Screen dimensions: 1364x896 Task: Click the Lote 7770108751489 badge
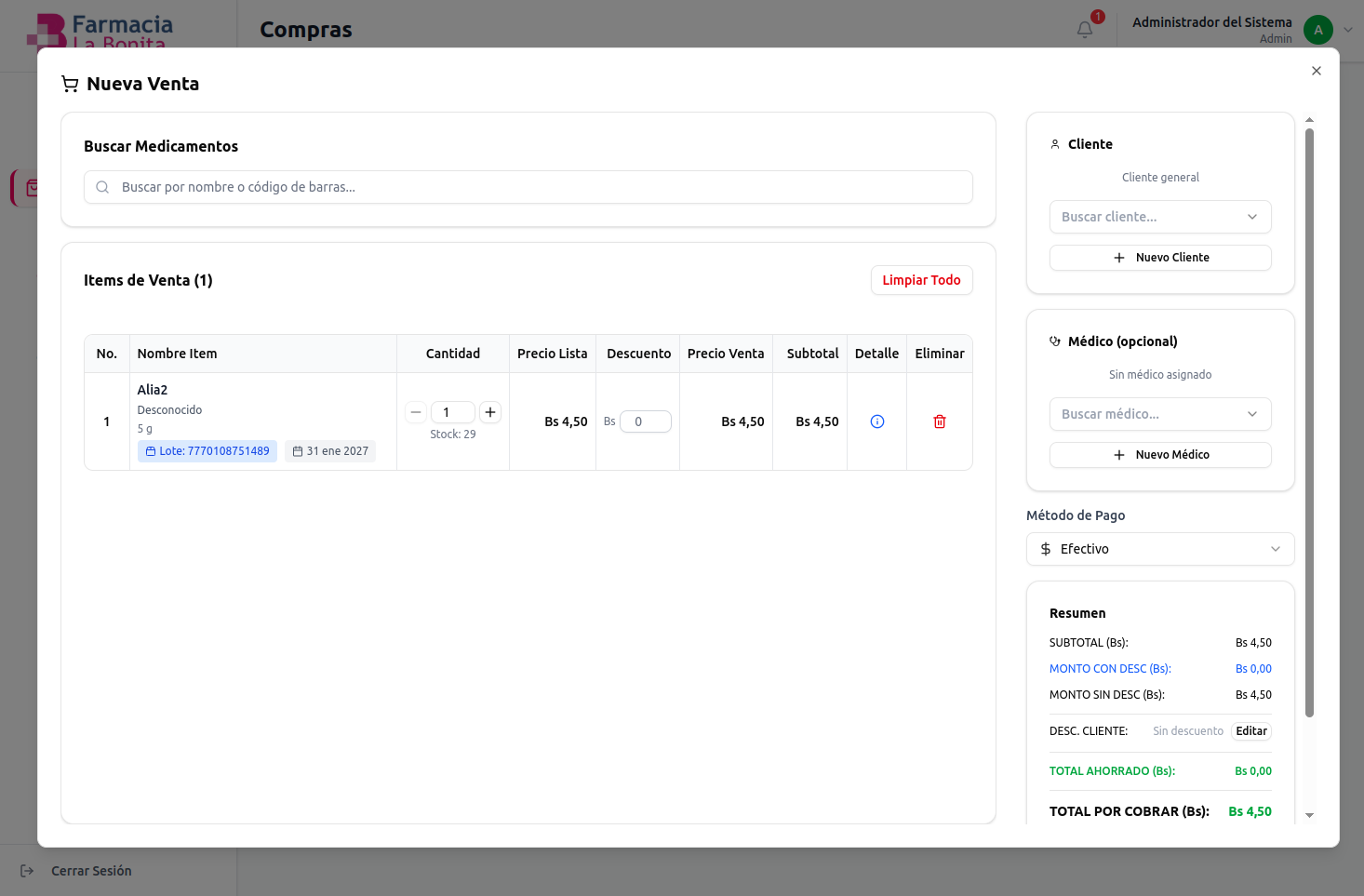(x=207, y=451)
